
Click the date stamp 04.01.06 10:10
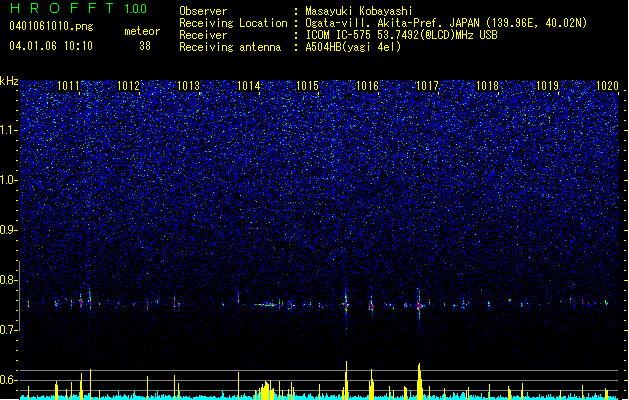tap(51, 46)
